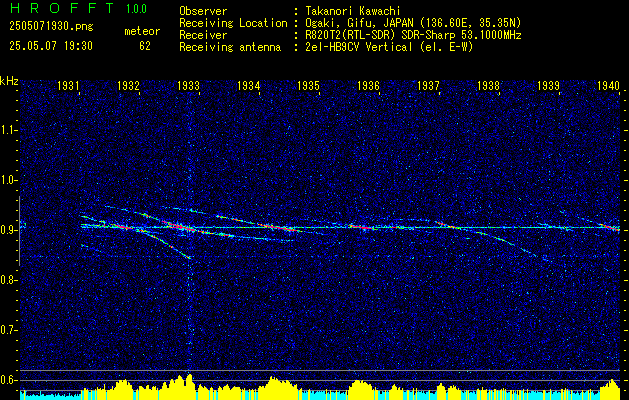Click the 0.9 kHz axis label

[7, 230]
